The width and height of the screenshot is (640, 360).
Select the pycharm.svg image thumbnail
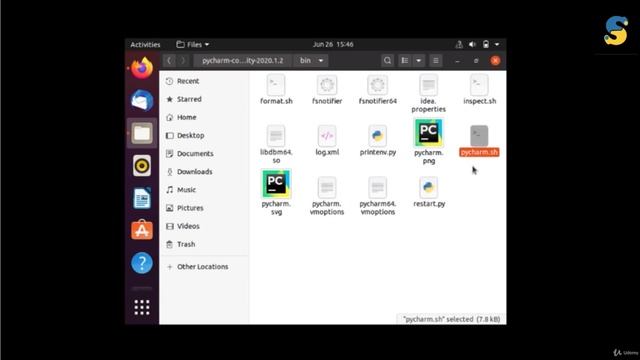pos(276,184)
